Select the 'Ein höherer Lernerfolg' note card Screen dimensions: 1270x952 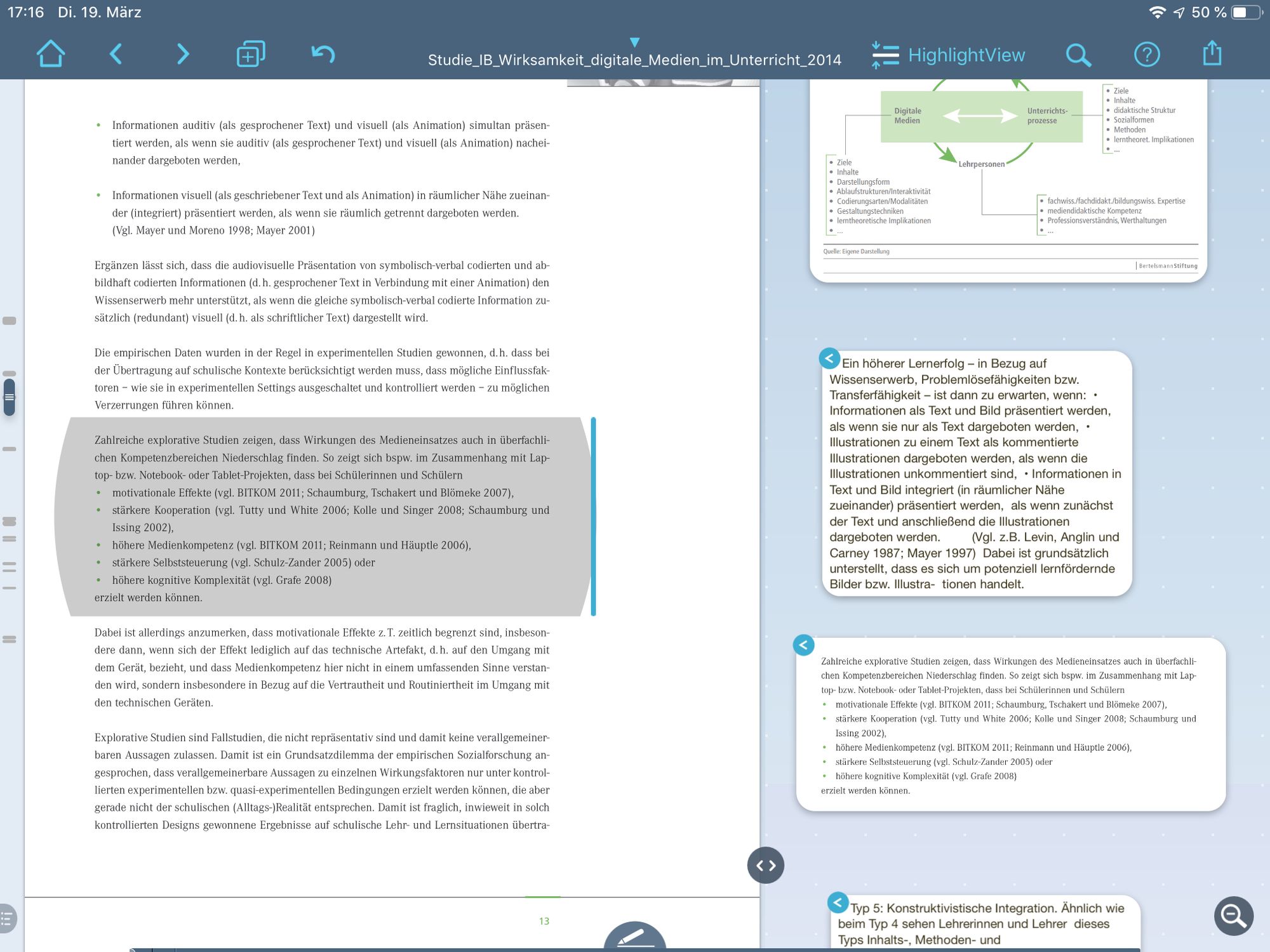pos(977,473)
